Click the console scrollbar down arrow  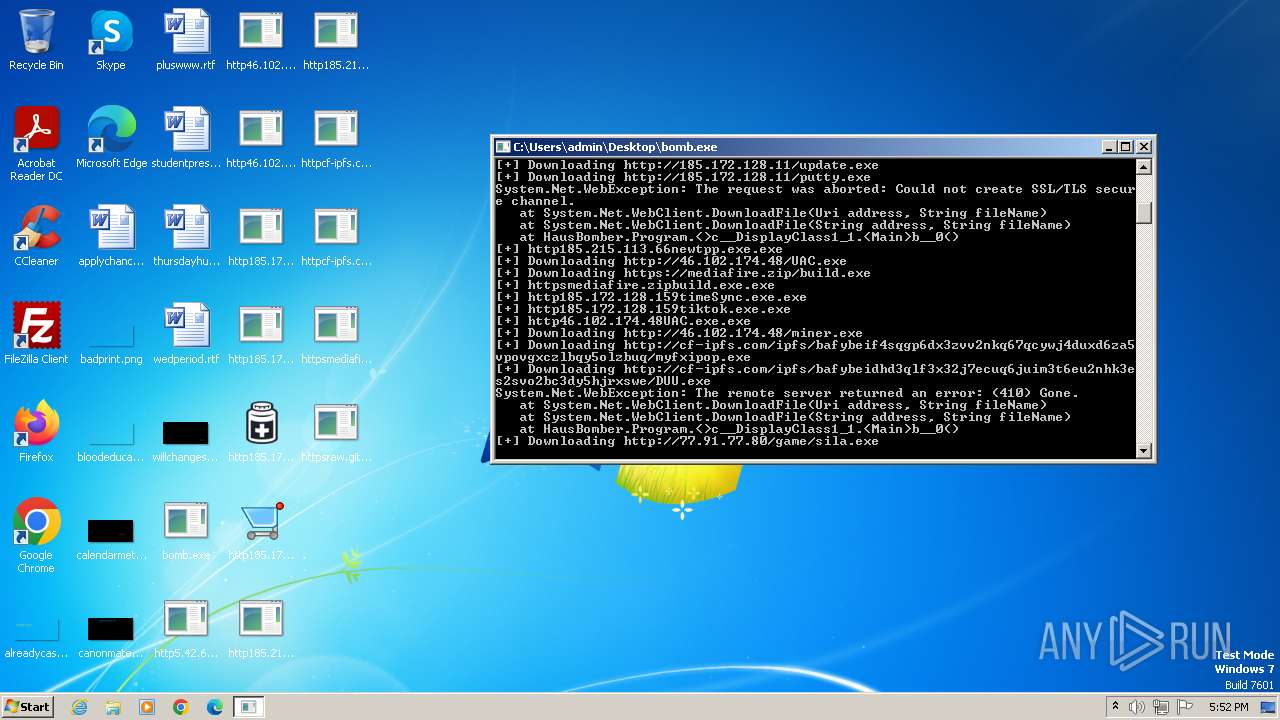click(1144, 451)
